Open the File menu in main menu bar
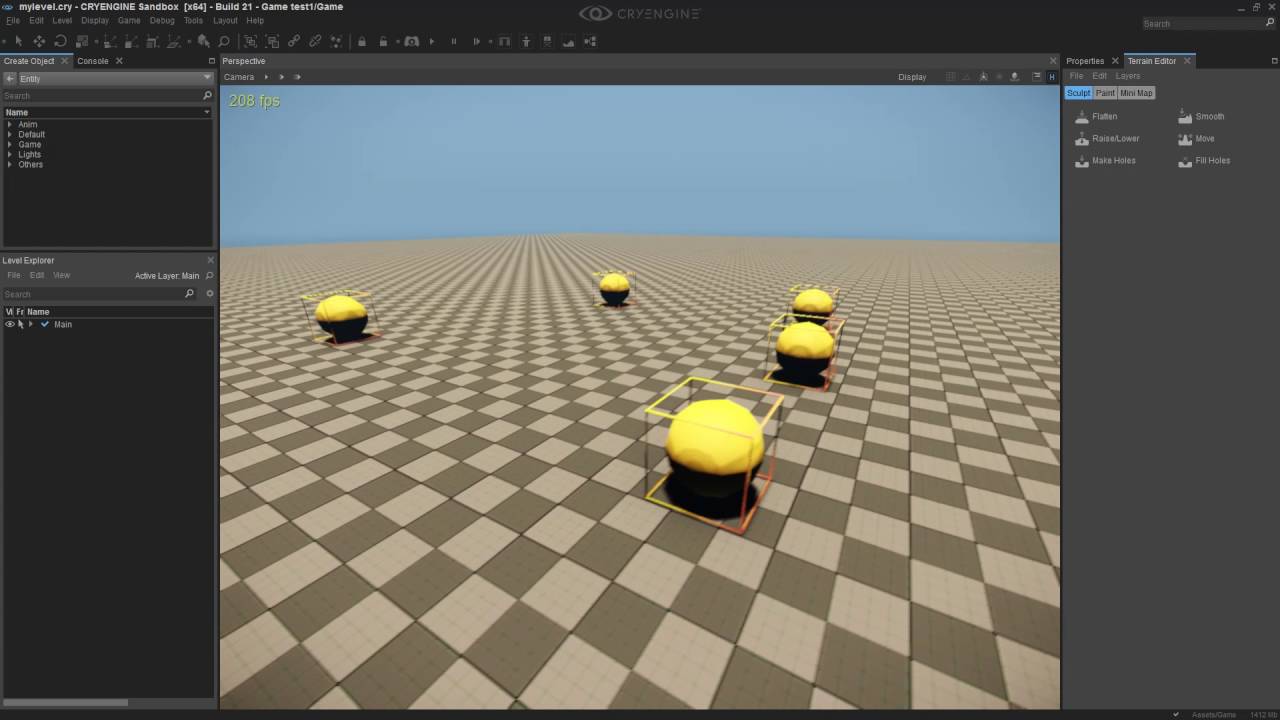 tap(13, 20)
